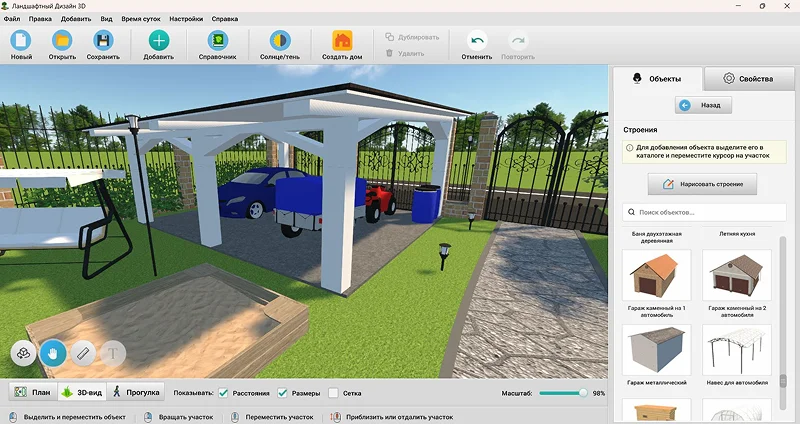Toggle the Расстояния checkbox
Screen dimensions: 800x424
tap(223, 393)
